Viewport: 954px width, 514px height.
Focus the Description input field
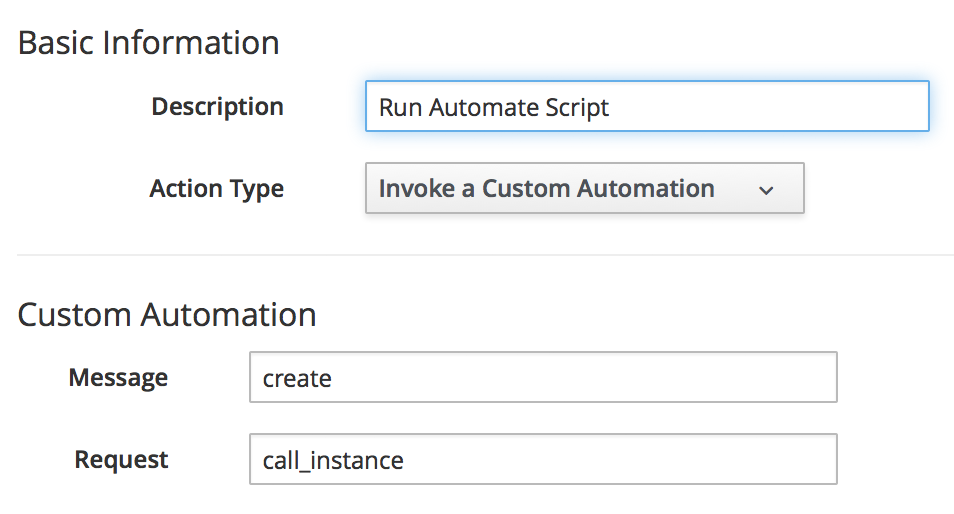click(647, 107)
